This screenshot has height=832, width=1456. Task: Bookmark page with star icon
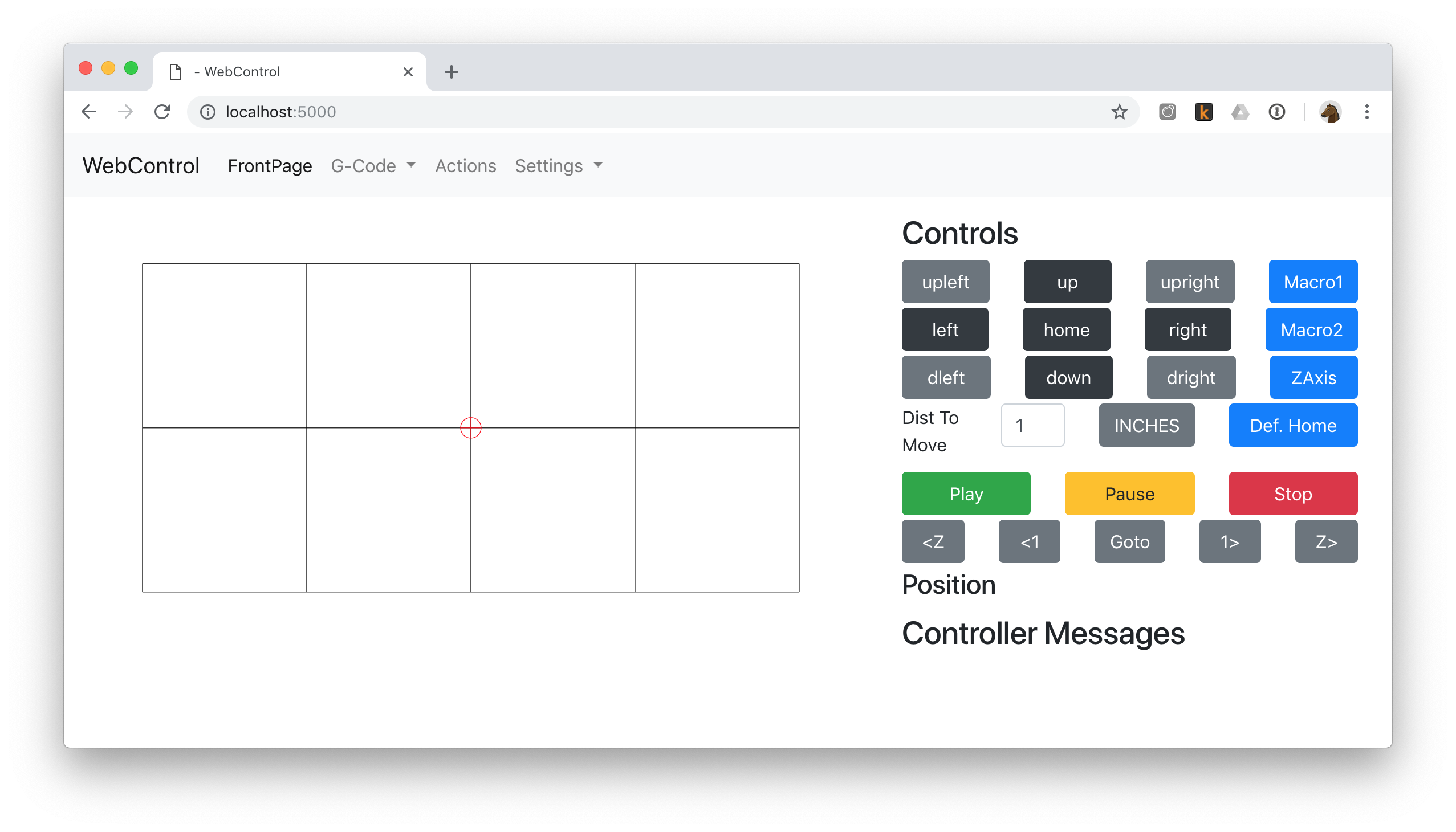(x=1119, y=112)
